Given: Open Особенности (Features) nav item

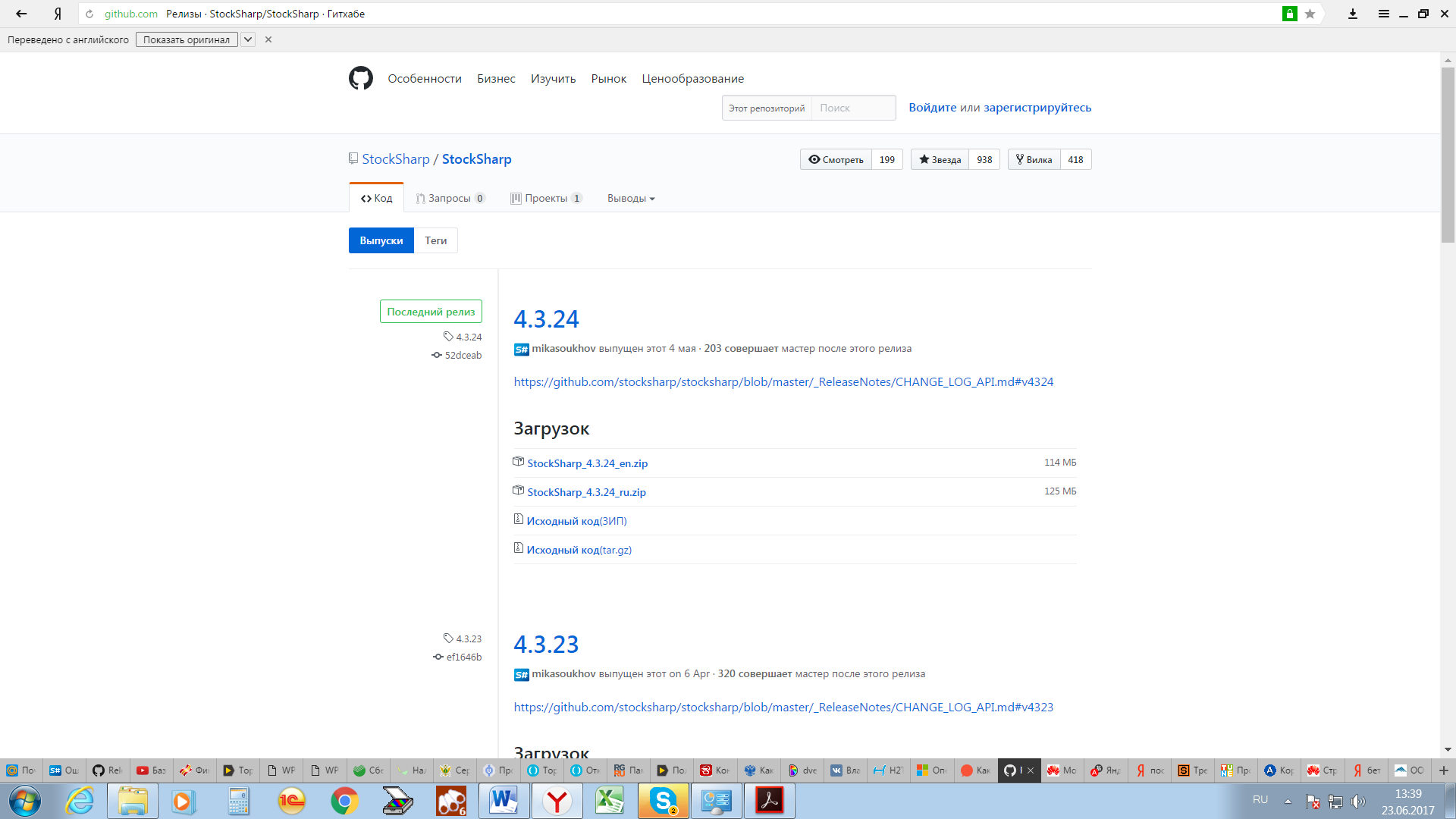Looking at the screenshot, I should pos(425,78).
